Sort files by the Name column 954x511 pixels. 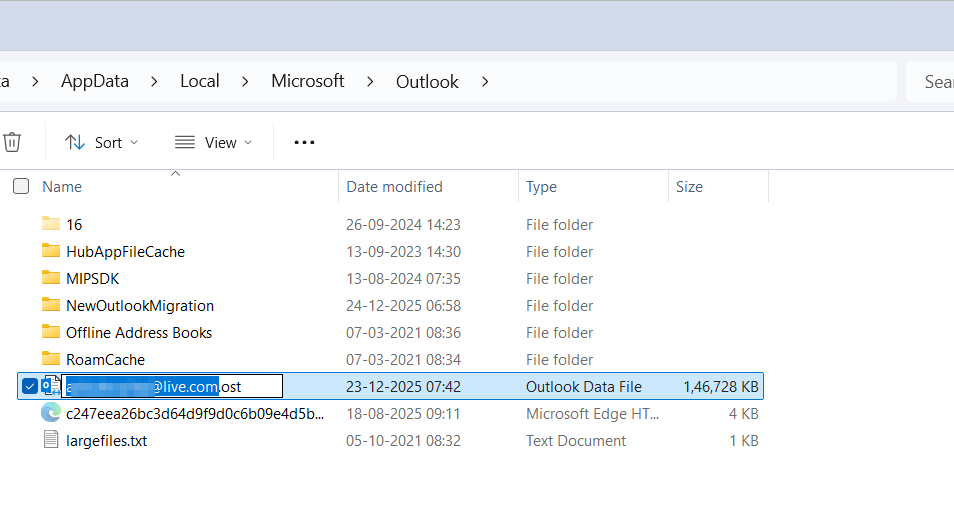coord(62,187)
